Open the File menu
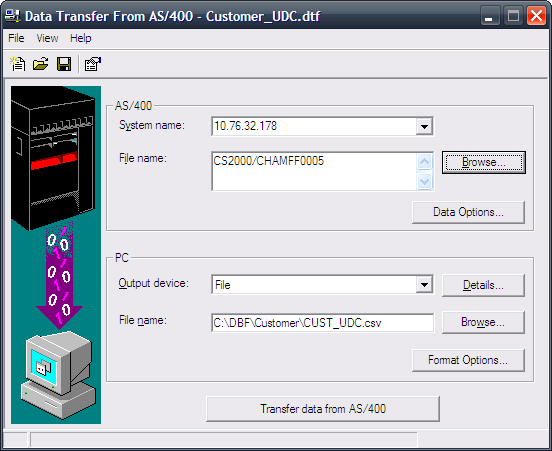Screen dimensions: 552x451 tap(16, 38)
